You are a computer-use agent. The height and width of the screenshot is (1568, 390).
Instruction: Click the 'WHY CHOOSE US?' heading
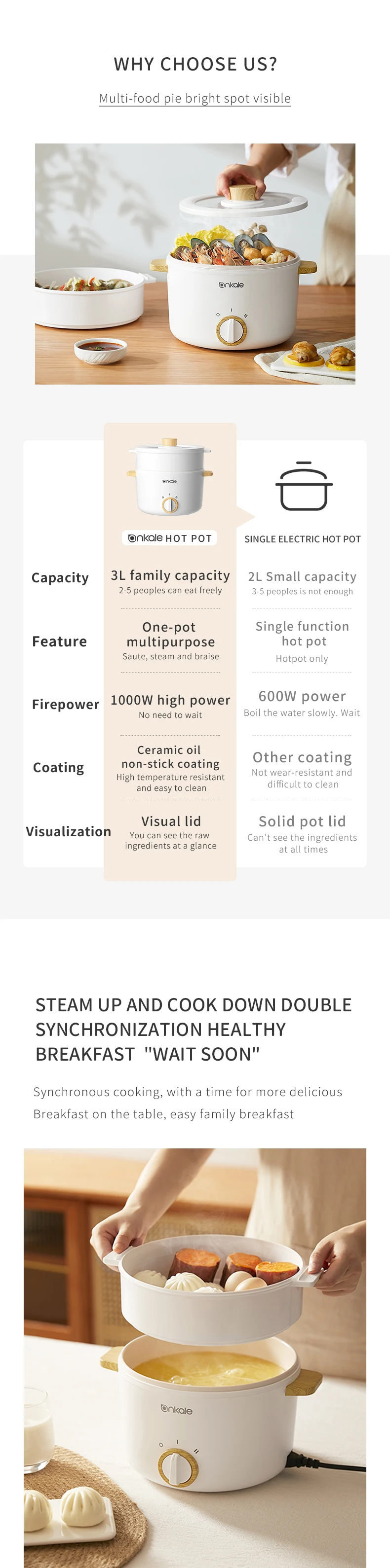click(195, 64)
